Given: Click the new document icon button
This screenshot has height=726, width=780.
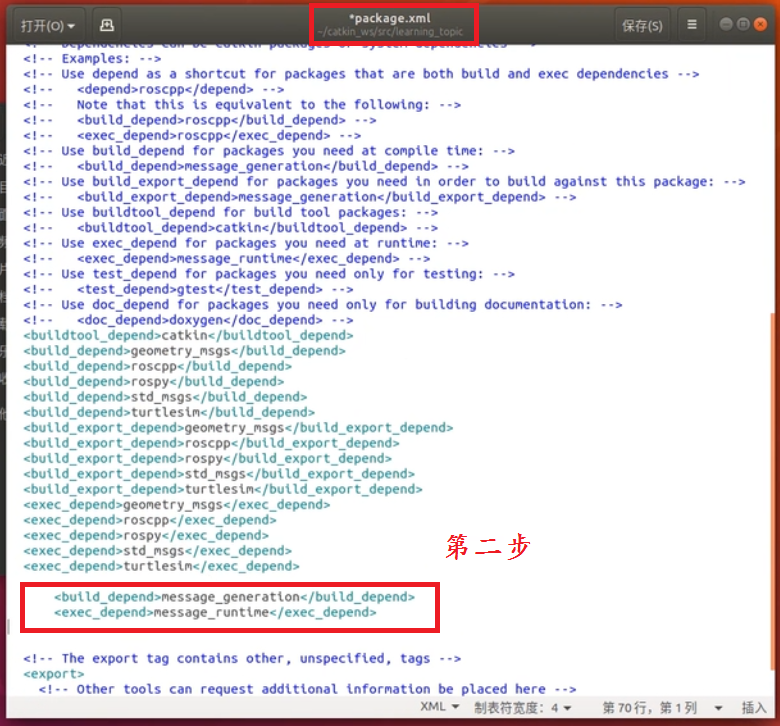Looking at the screenshot, I should click(x=106, y=25).
